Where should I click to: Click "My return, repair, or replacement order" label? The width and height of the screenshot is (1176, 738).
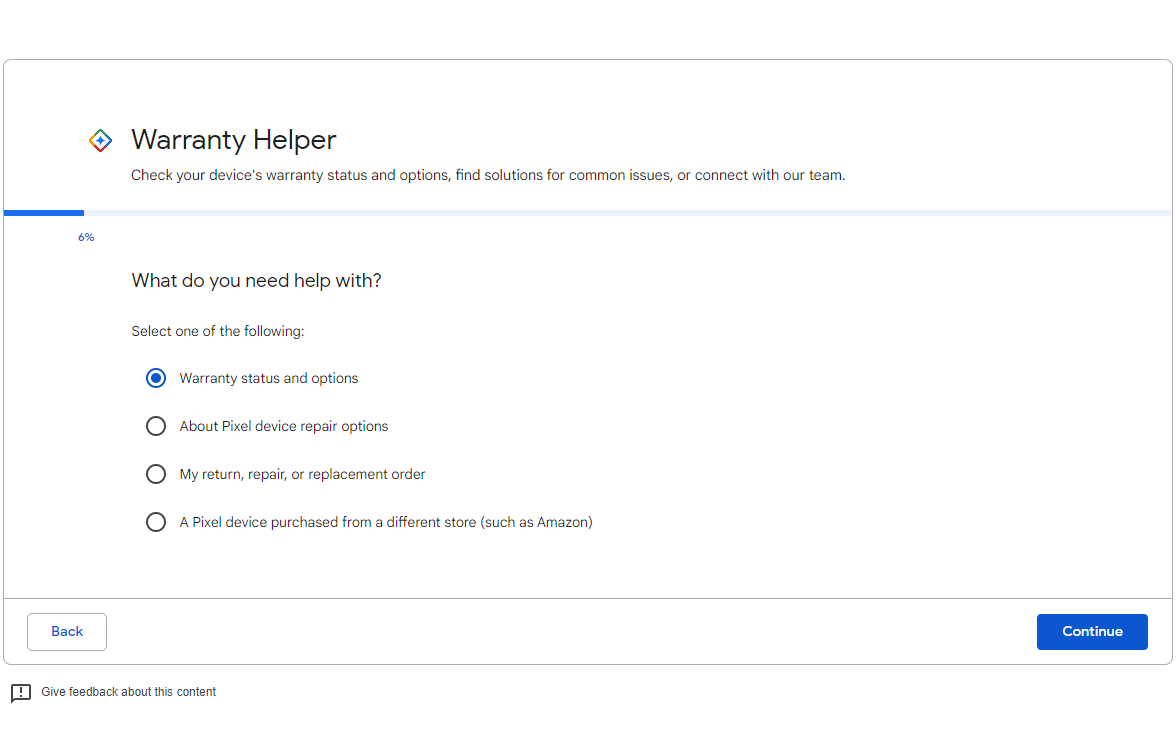point(302,474)
